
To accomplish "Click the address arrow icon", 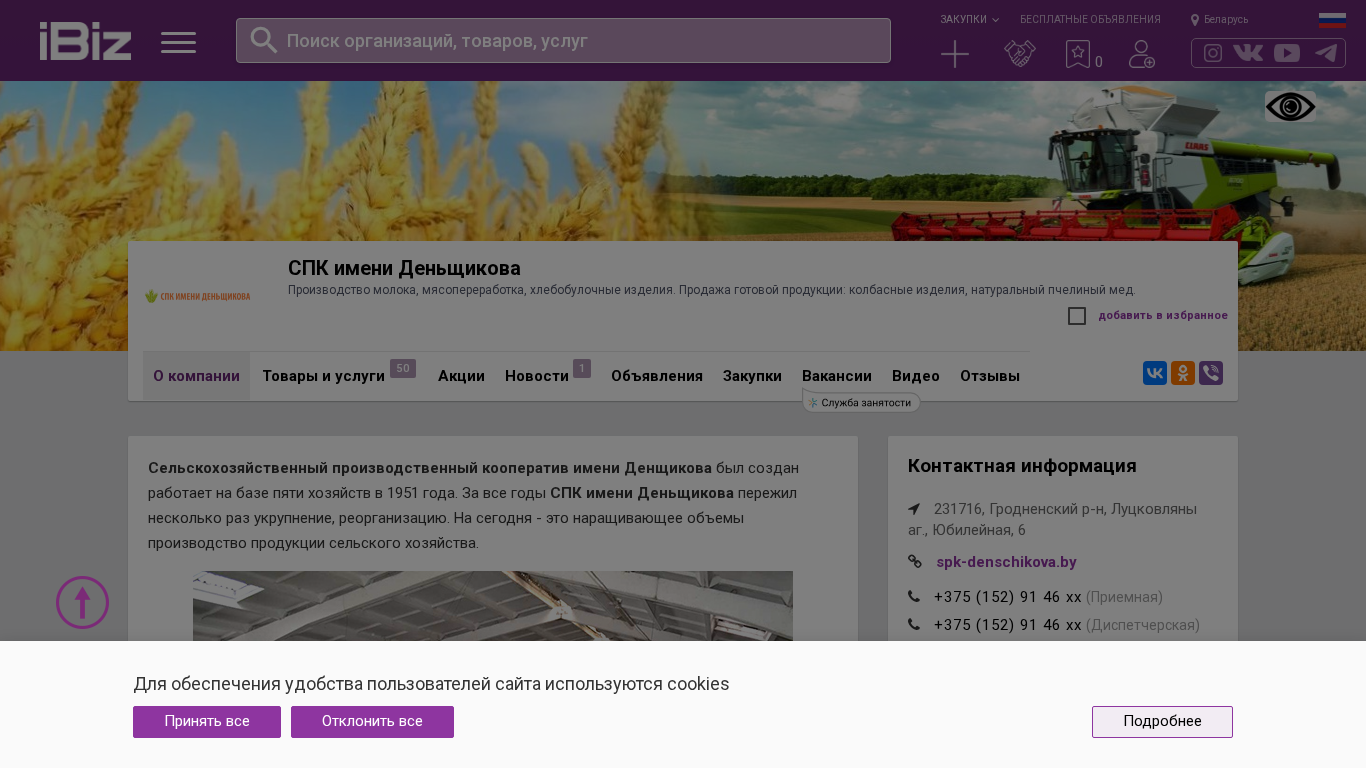I will [914, 509].
